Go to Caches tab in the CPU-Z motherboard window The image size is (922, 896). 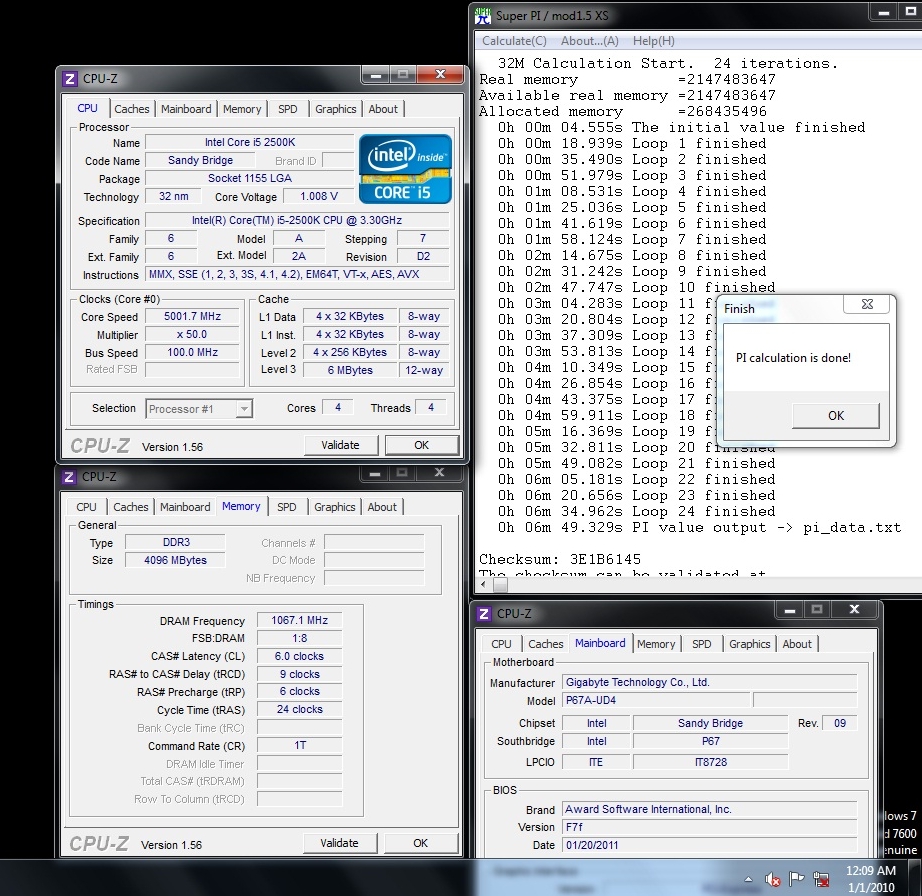(546, 644)
